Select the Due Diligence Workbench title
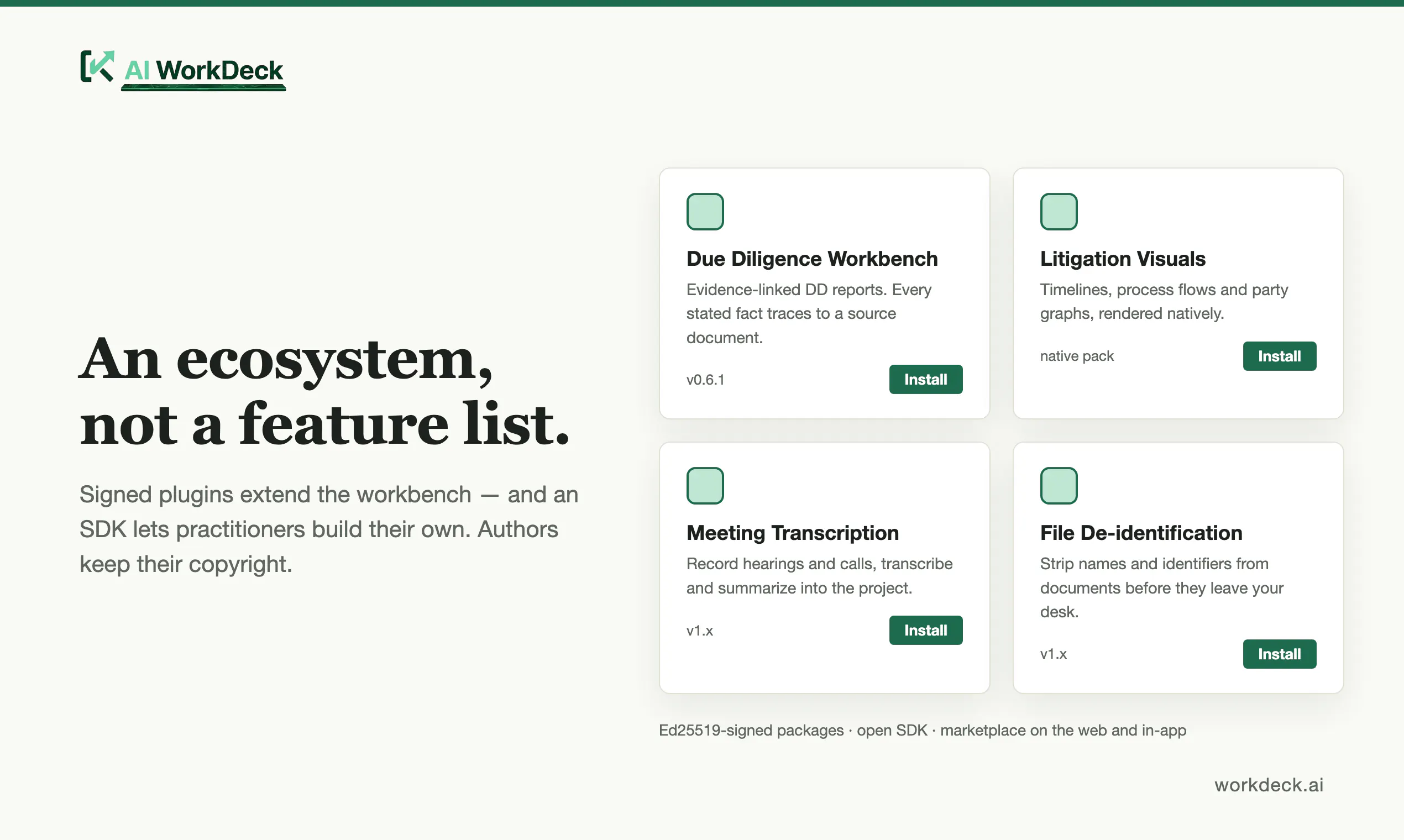1404x840 pixels. click(x=812, y=259)
